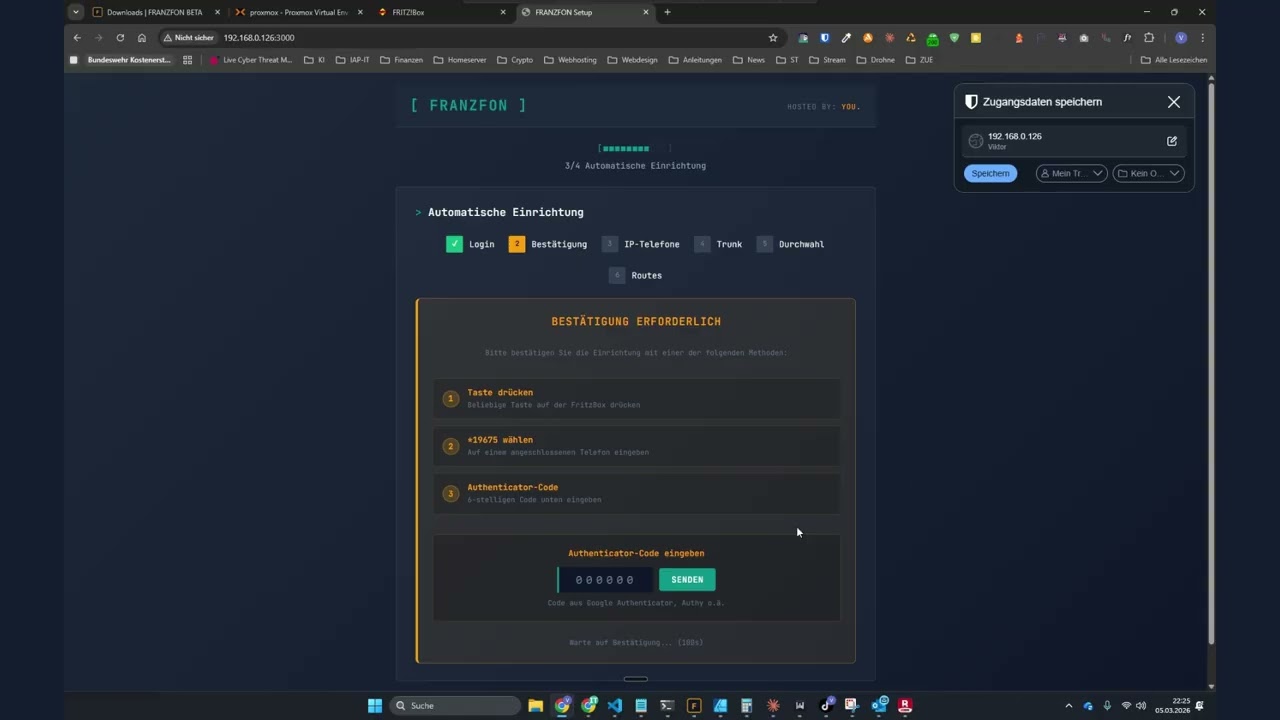Open Alle Lesezeichen folder

[1174, 60]
